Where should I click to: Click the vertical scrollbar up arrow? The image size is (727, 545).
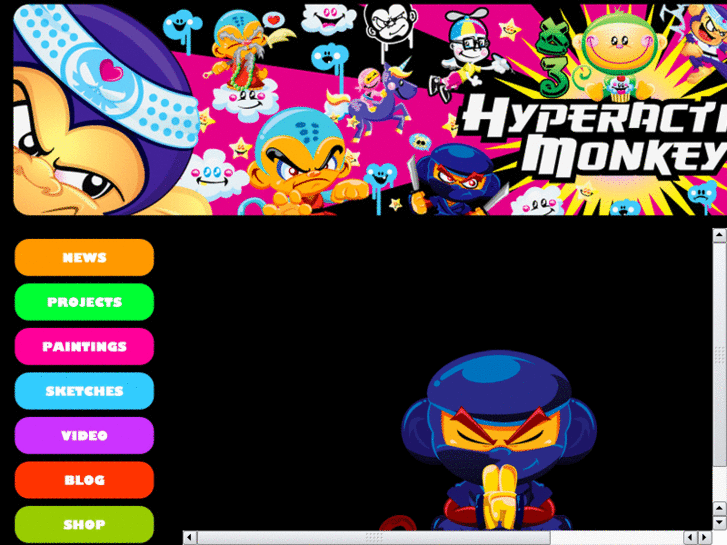point(719,235)
